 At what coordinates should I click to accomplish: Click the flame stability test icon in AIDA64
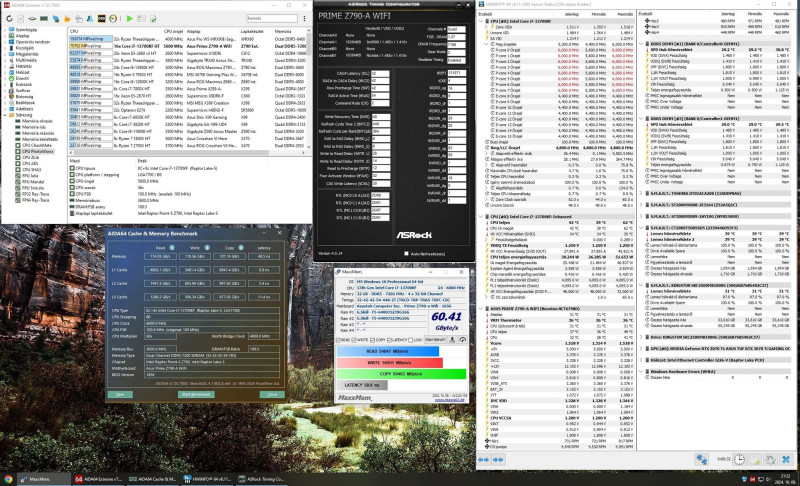coord(67,19)
